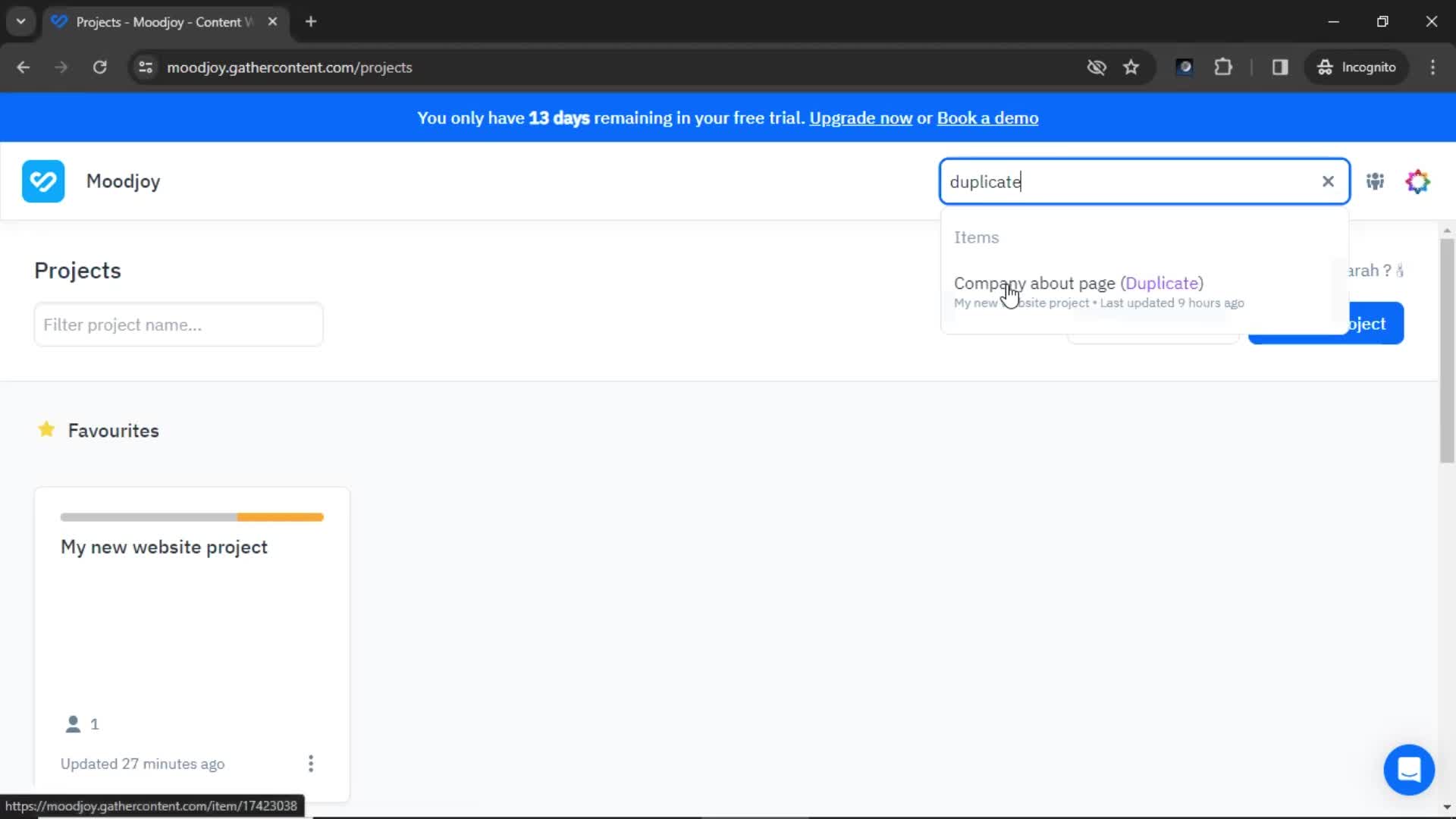Click the Incognito profile indicator

(x=1357, y=67)
